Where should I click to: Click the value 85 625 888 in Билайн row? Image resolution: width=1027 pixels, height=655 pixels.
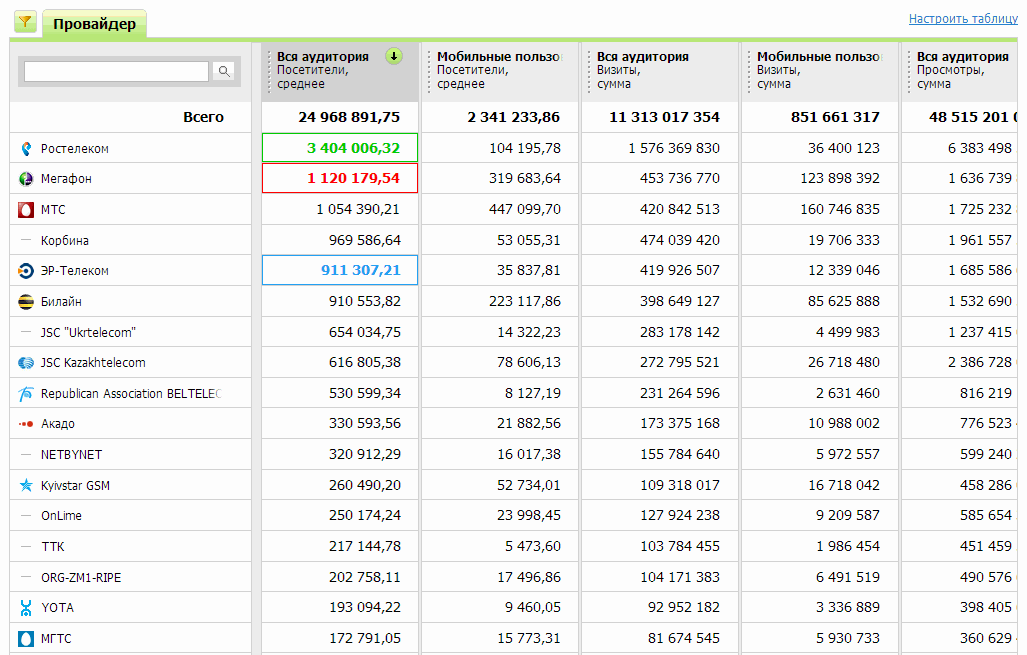[x=844, y=301]
